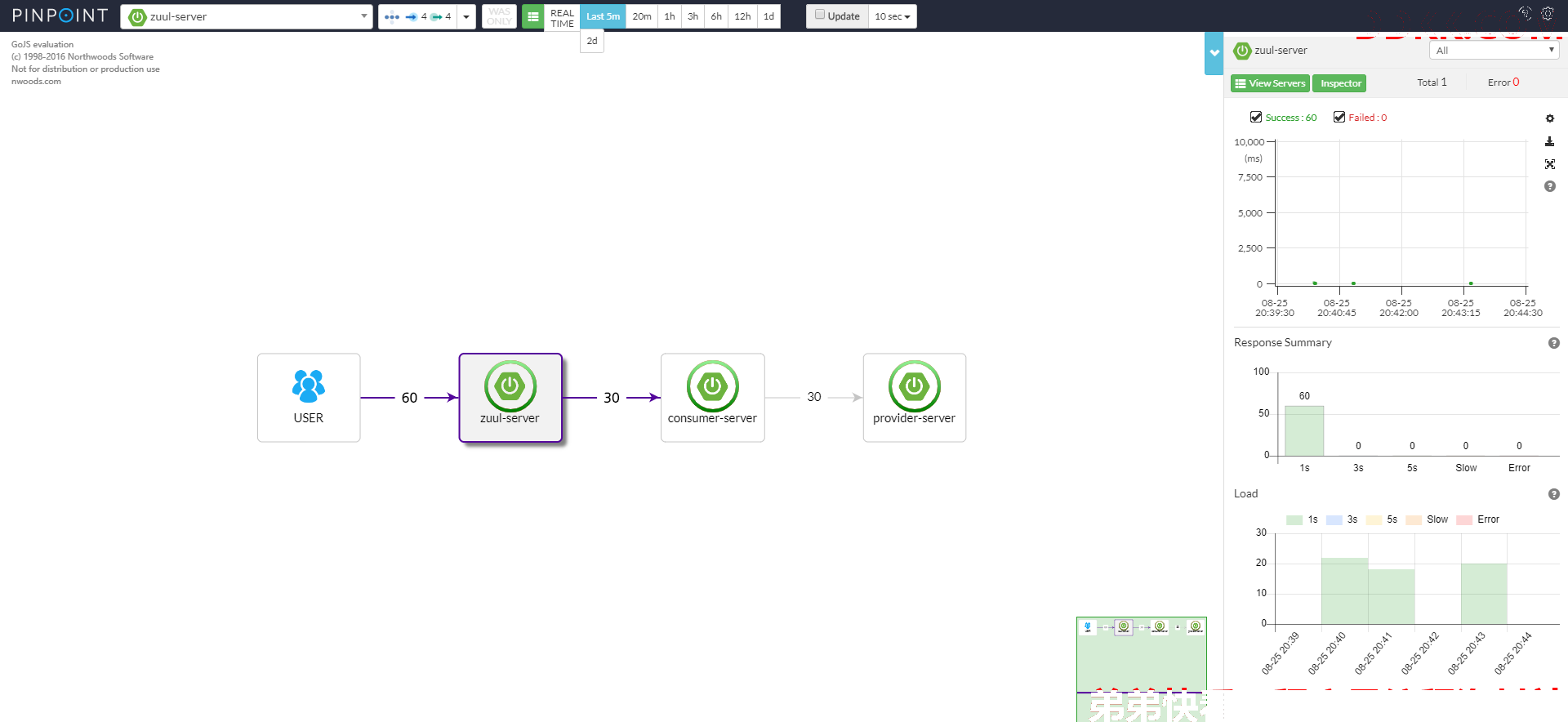1568x722 pixels.
Task: Select the consumer-server node in server map
Action: [712, 398]
